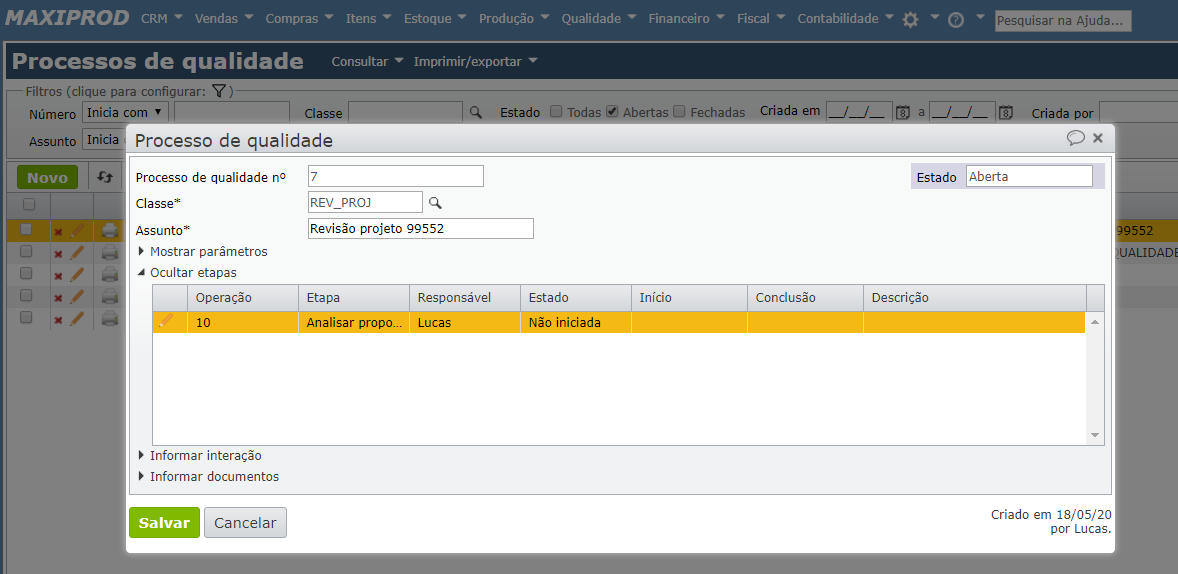
Task: Click the Processo de qualidade nº field
Action: click(396, 176)
